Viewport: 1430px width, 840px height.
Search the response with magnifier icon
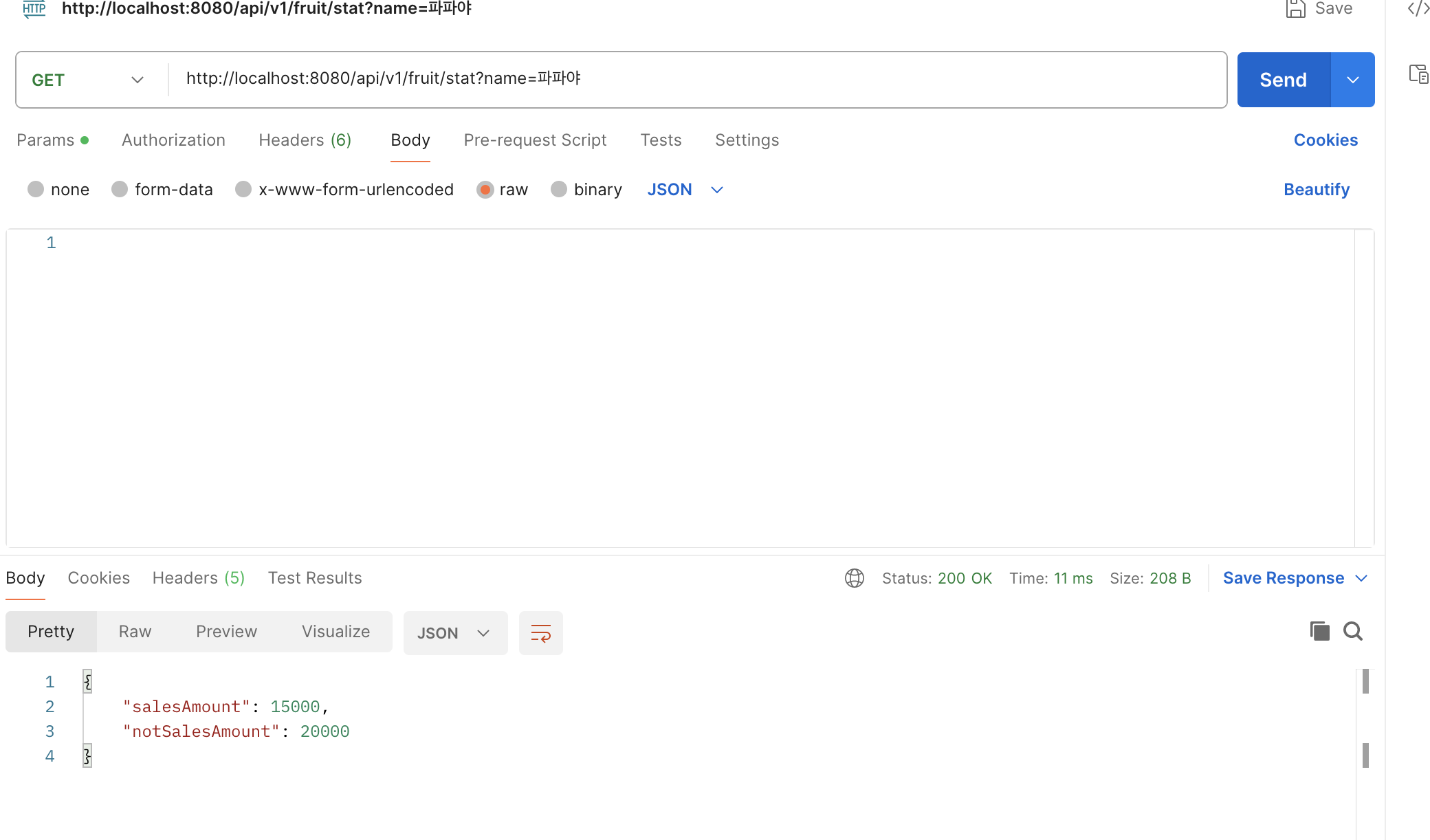[1352, 631]
